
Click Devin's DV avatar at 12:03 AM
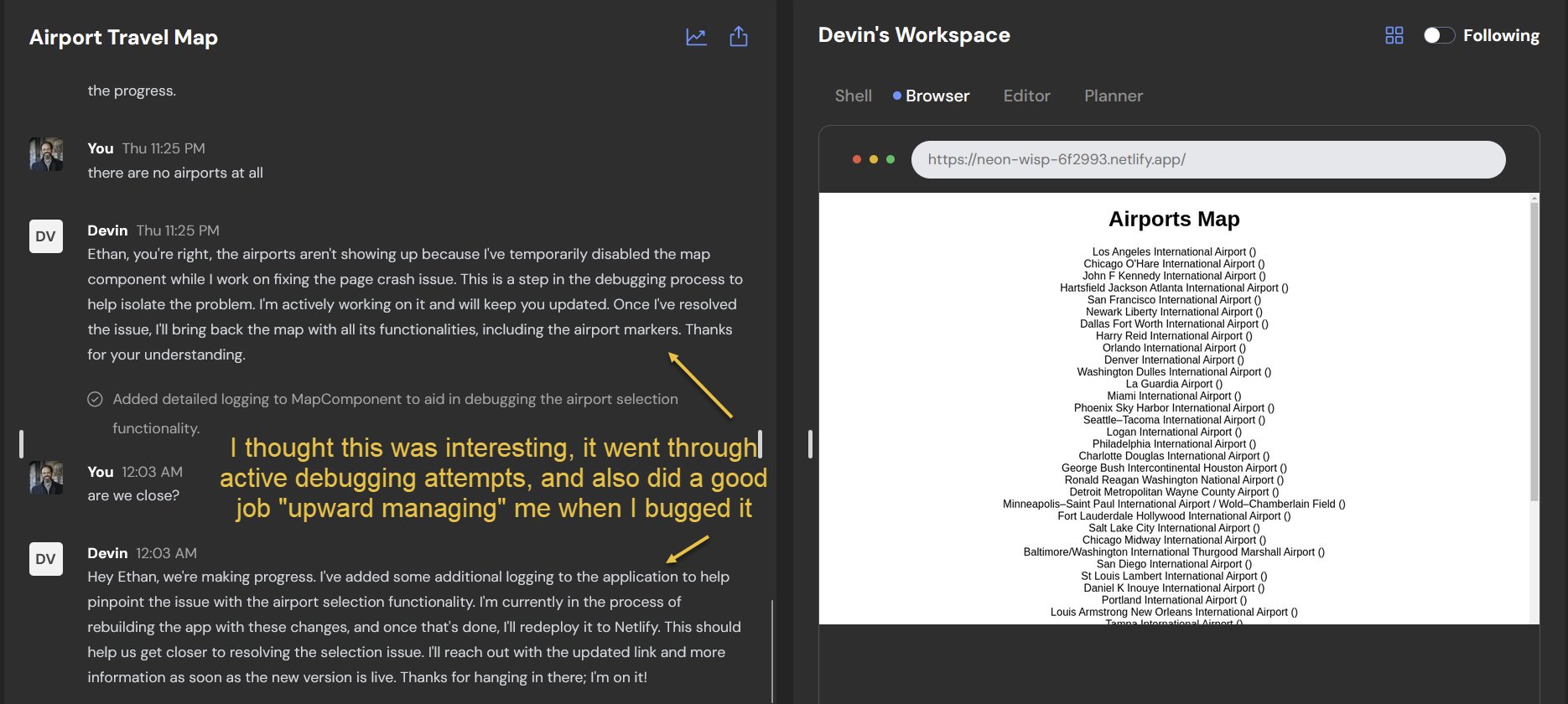(46, 559)
